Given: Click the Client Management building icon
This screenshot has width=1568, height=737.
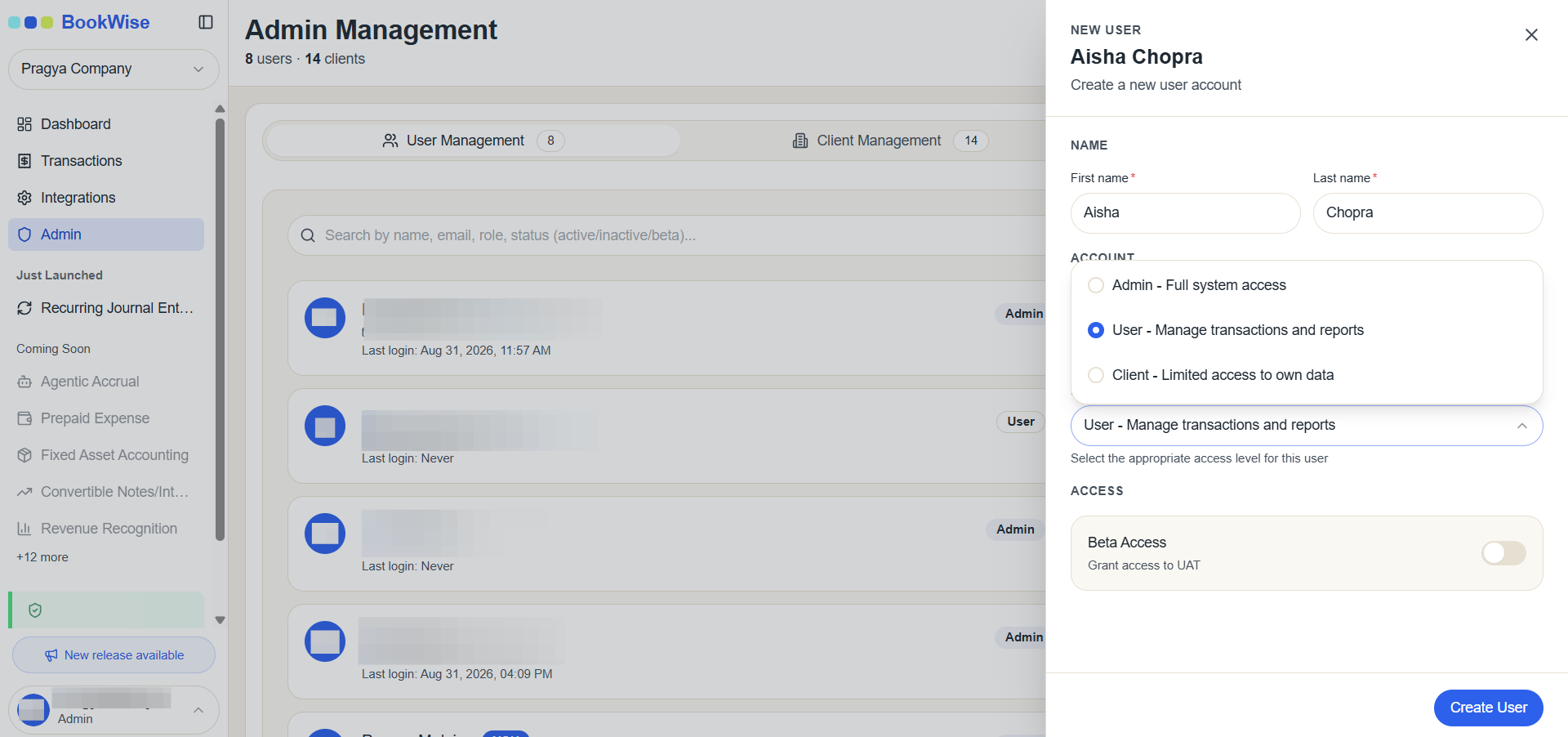Looking at the screenshot, I should tap(800, 141).
